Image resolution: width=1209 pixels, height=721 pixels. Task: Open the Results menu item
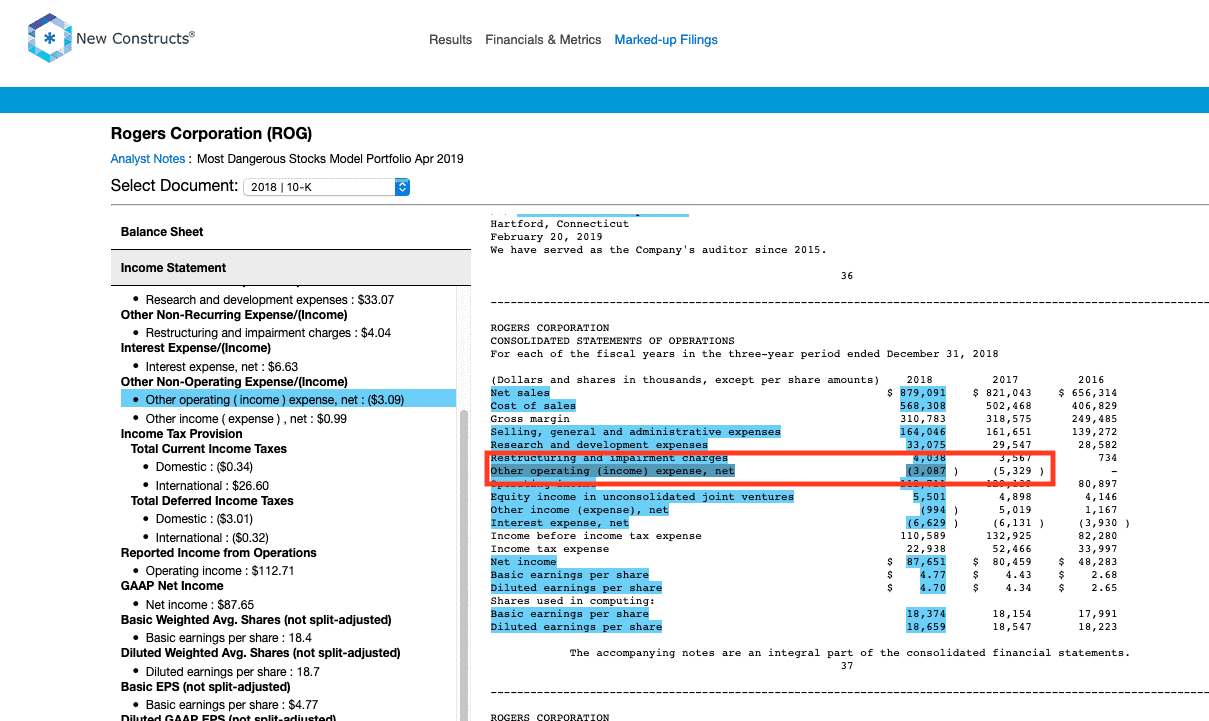tap(450, 40)
